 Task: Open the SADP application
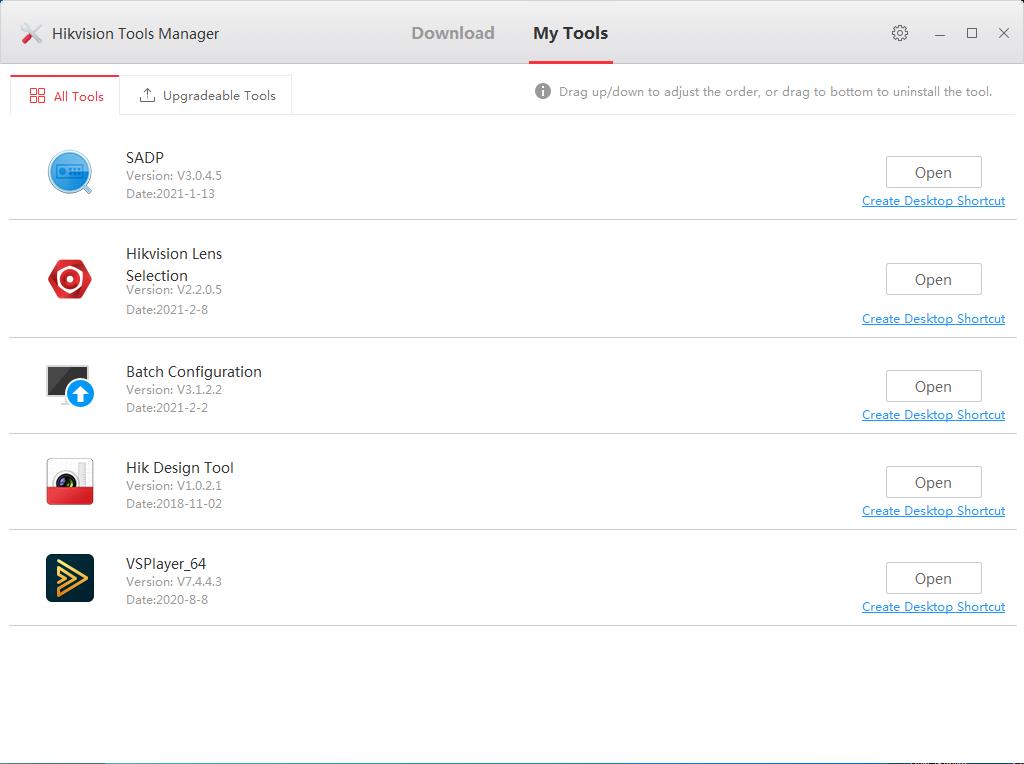coord(933,171)
